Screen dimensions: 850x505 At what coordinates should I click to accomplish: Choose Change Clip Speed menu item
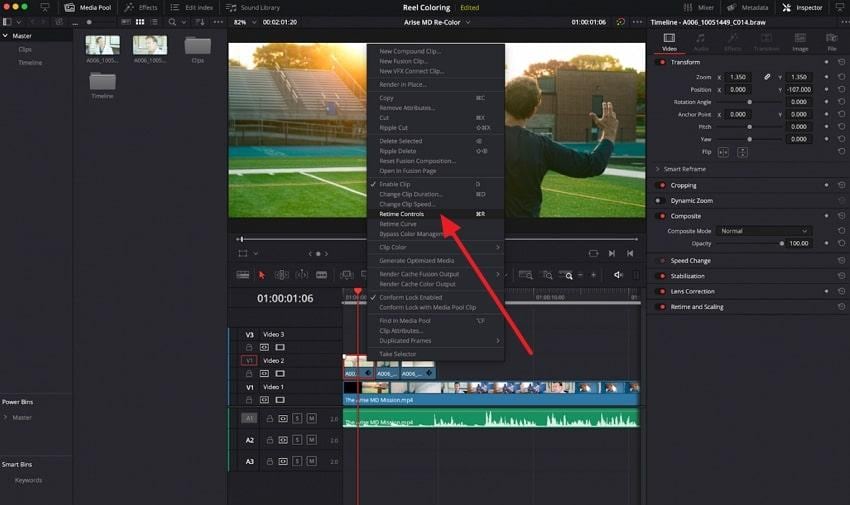(x=436, y=204)
